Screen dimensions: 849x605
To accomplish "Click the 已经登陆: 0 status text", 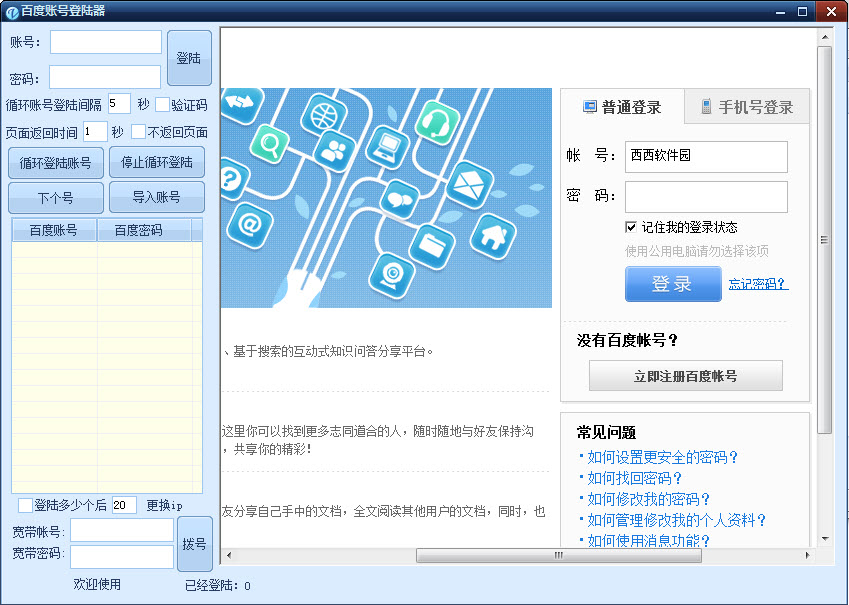I will coord(218,586).
